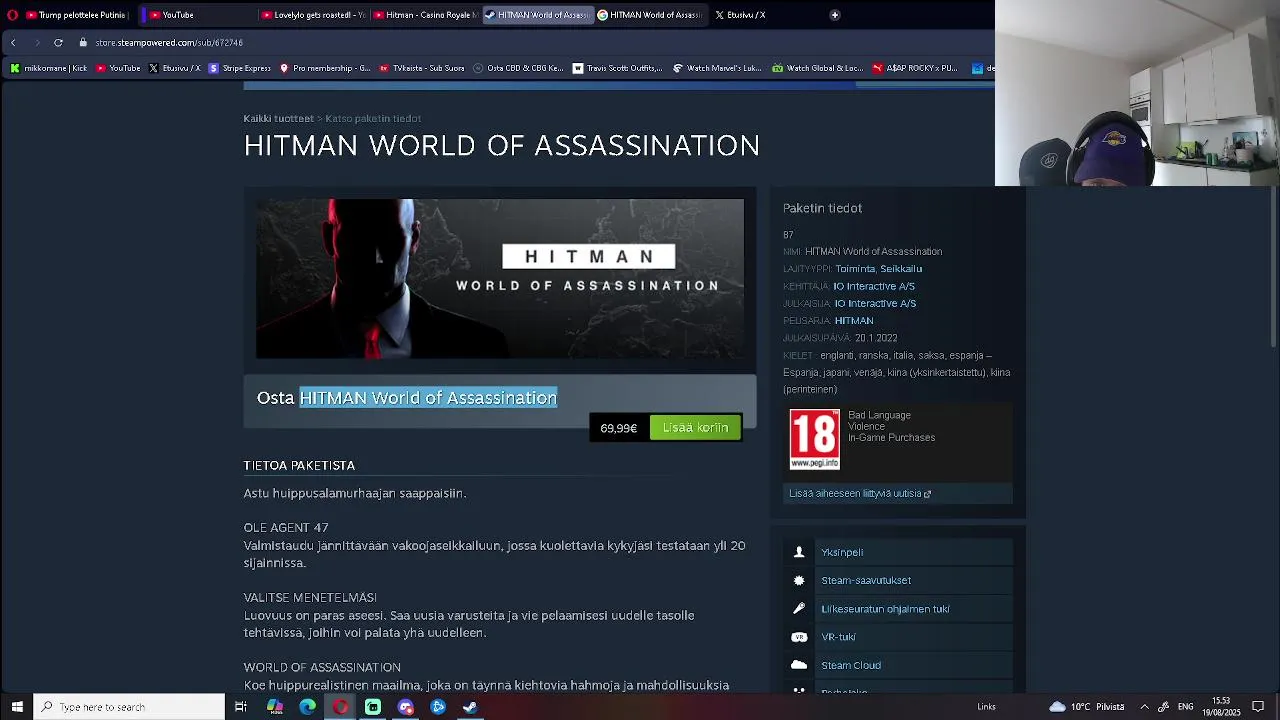The width and height of the screenshot is (1280, 720).
Task: Click the Links toolbar label on taskbar
Action: click(x=986, y=707)
